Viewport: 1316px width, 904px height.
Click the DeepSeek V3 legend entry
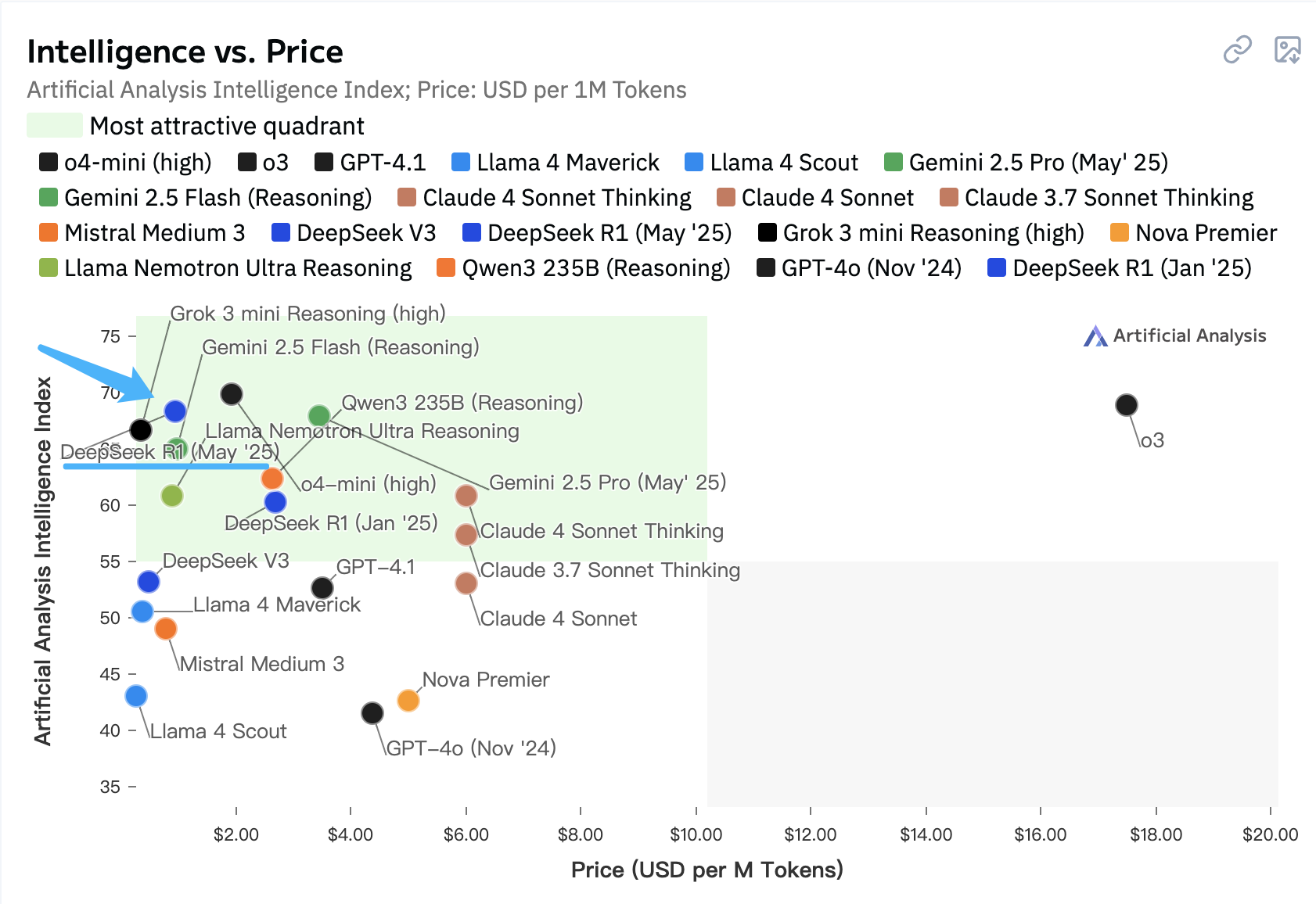click(354, 233)
